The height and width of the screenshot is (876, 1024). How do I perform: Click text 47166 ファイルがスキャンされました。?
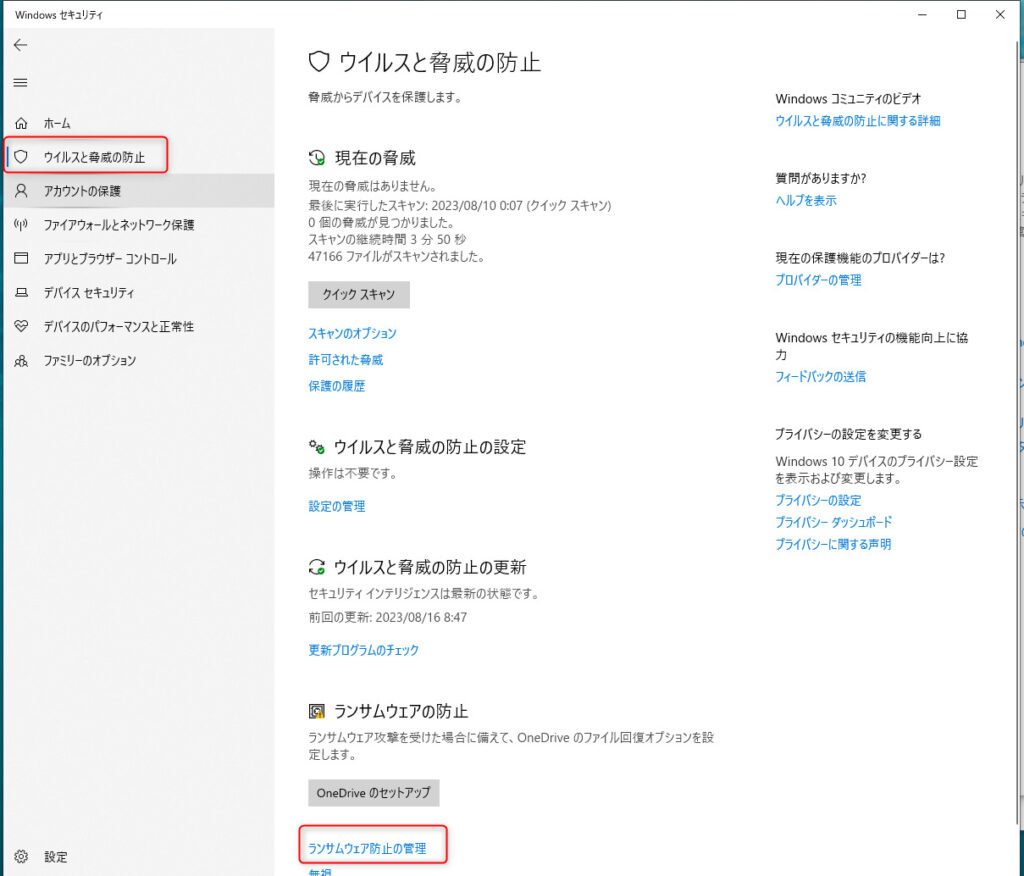click(396, 257)
